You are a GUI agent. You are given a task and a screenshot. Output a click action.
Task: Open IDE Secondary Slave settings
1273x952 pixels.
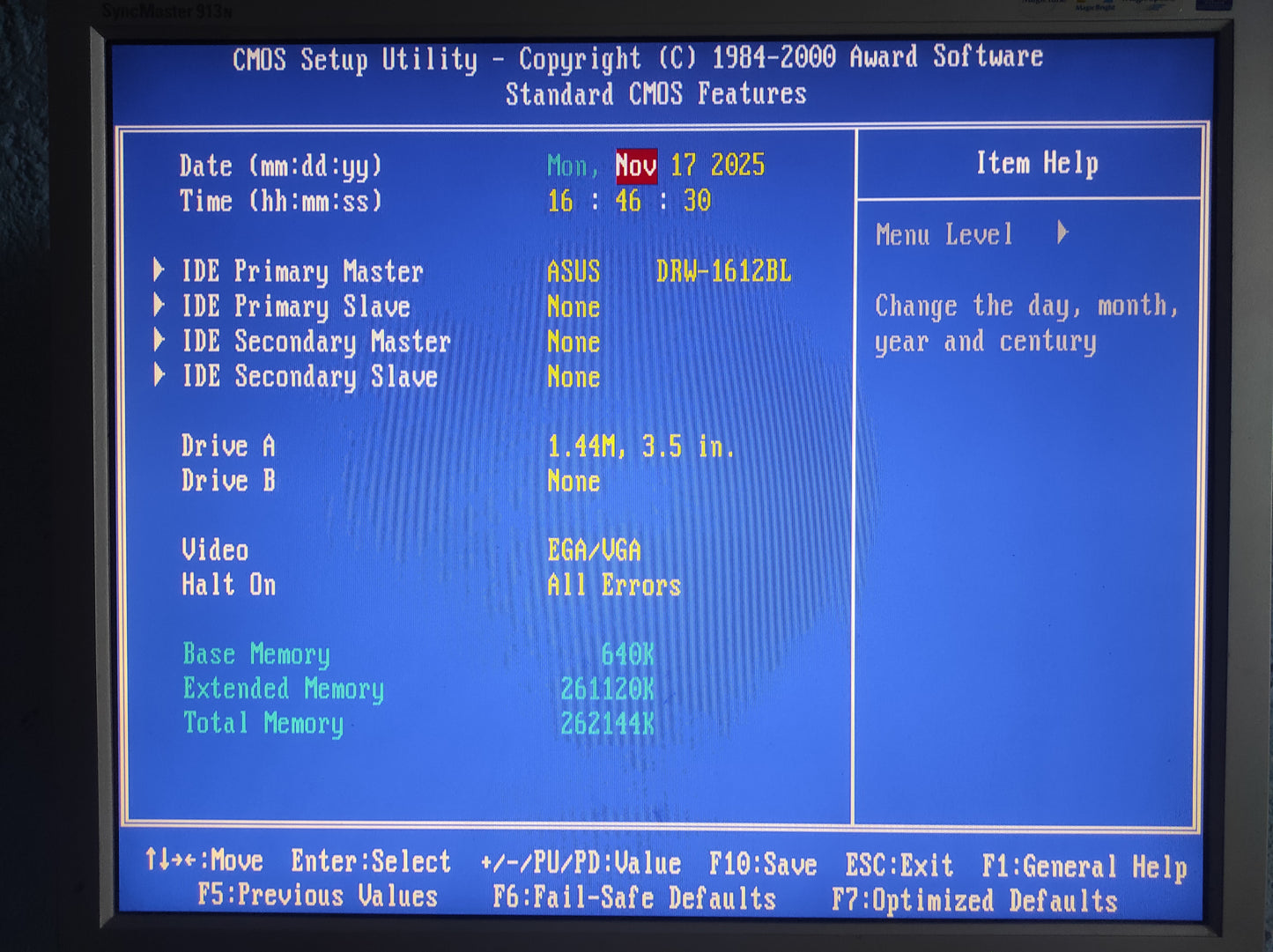click(310, 377)
